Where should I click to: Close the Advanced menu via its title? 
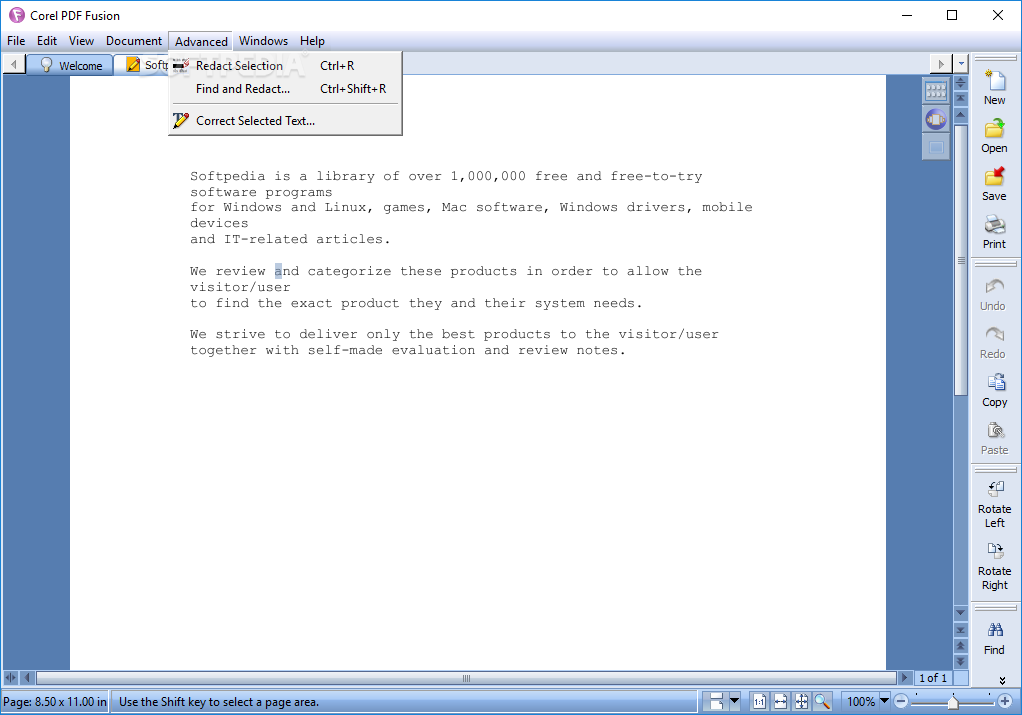coord(201,41)
